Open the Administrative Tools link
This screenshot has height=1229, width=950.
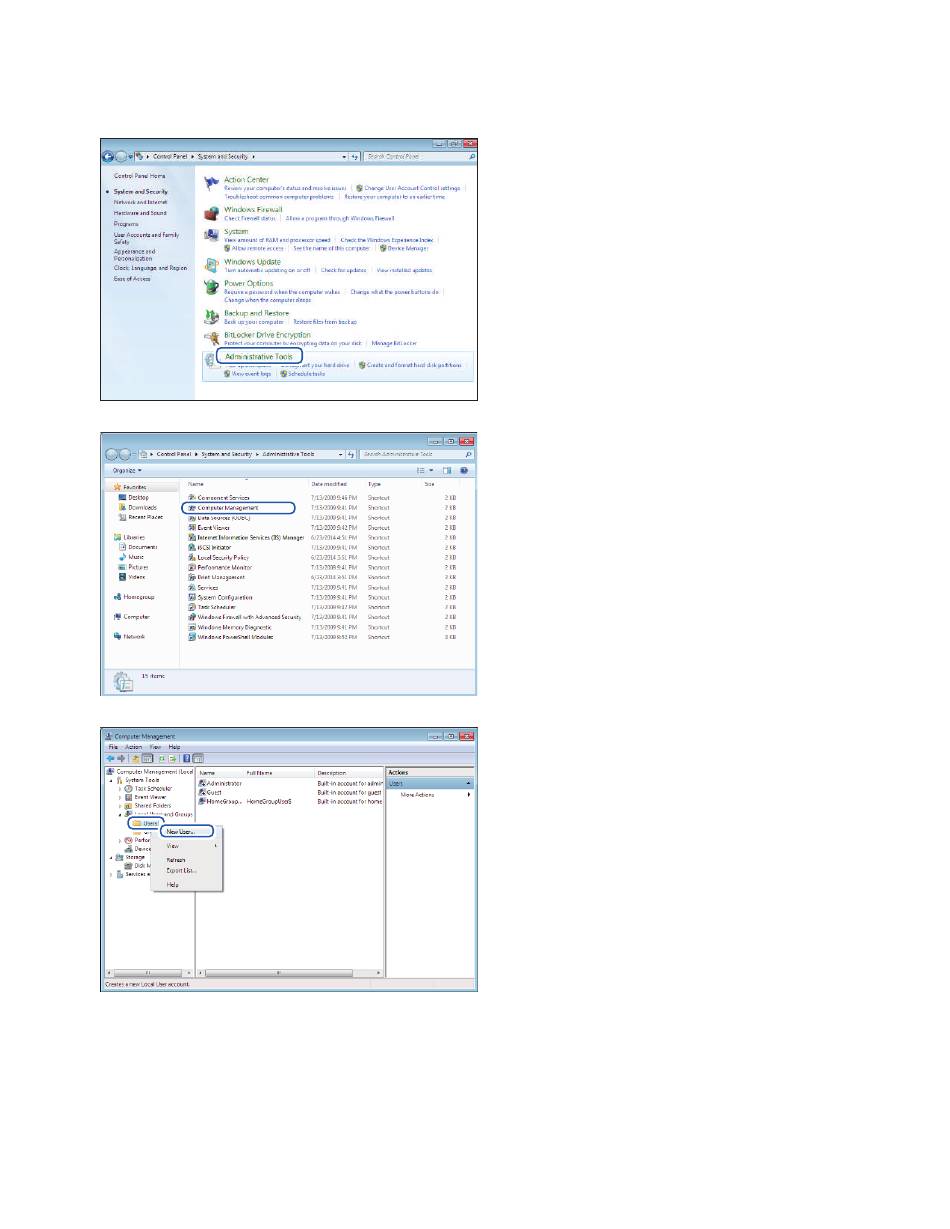click(x=258, y=356)
